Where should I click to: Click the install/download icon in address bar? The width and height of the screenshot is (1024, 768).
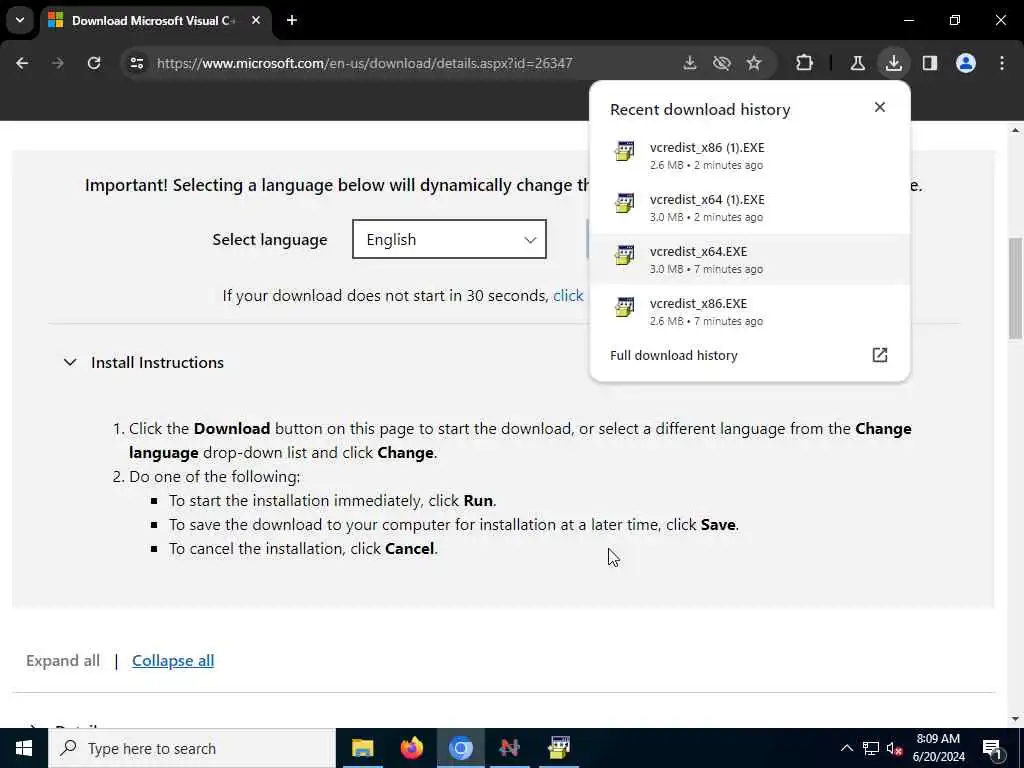pos(690,63)
